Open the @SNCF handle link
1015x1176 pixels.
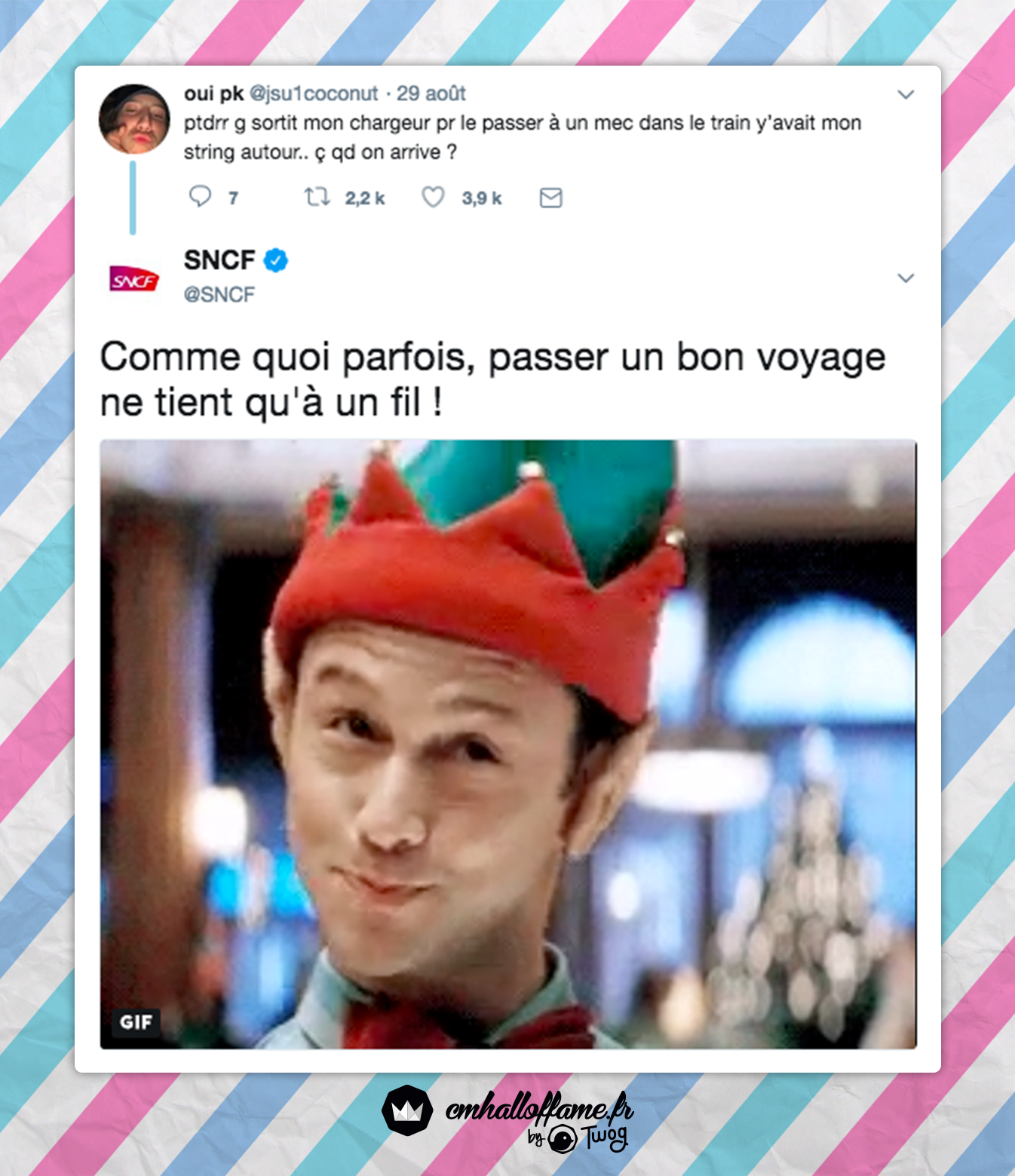coord(219,294)
